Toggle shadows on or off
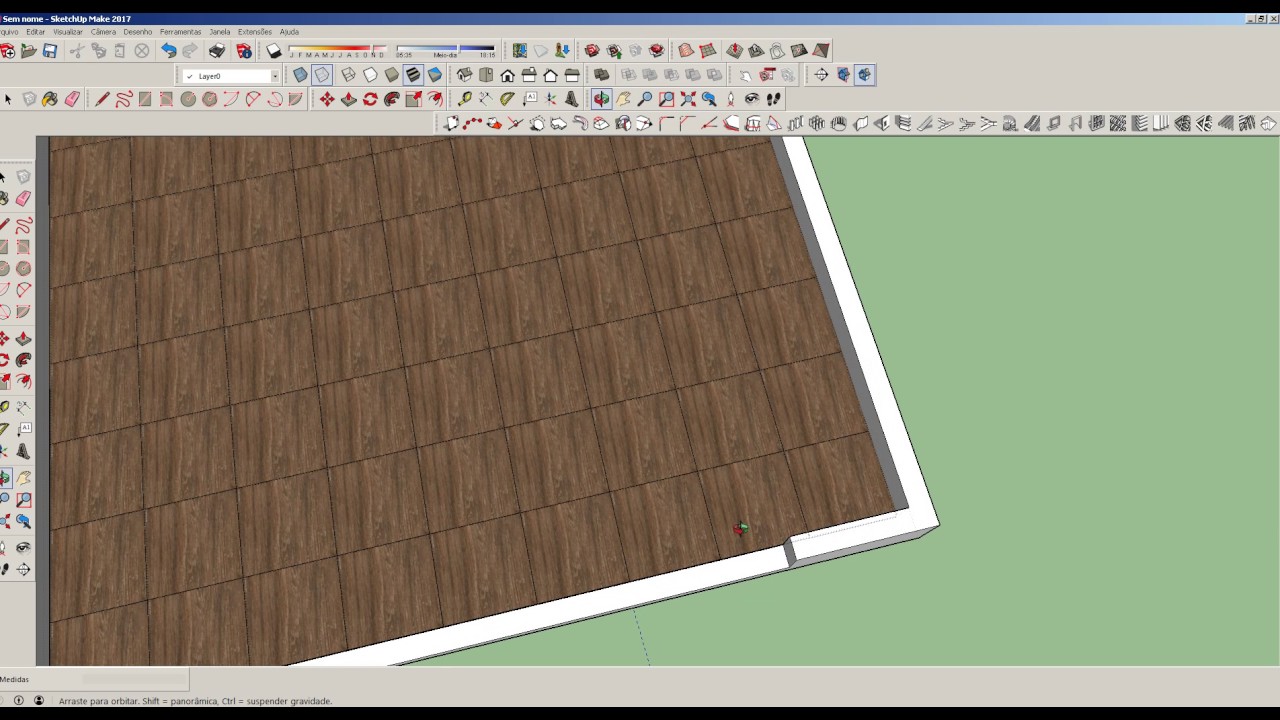 coord(274,51)
